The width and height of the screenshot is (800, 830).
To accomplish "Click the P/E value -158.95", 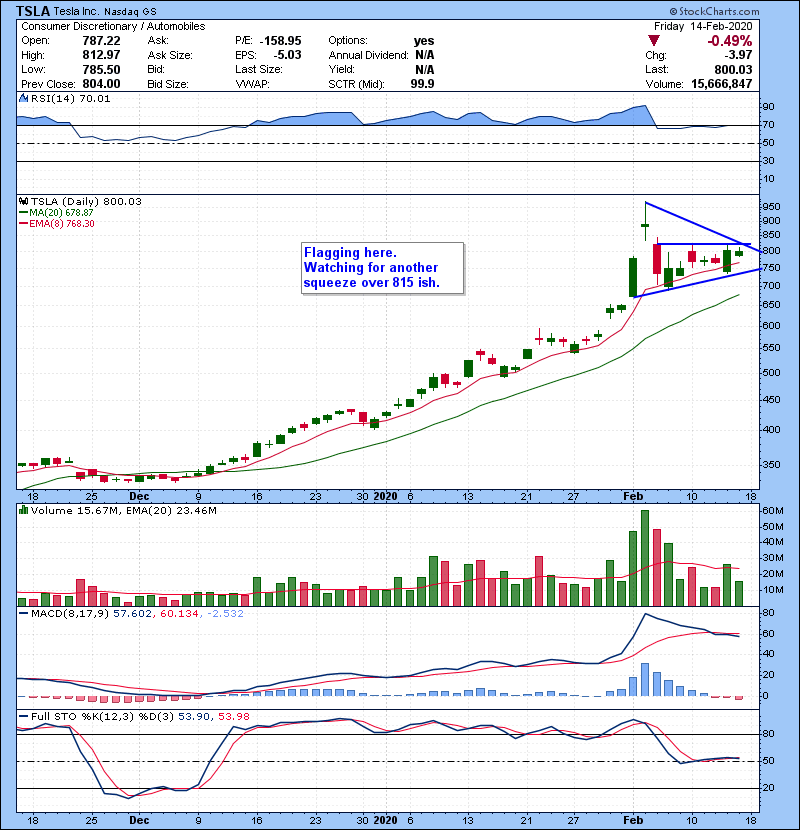I will (280, 41).
